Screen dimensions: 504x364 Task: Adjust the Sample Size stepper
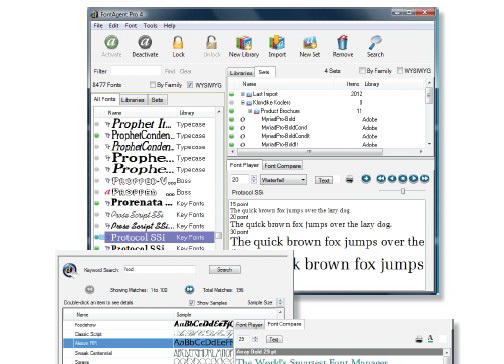click(280, 302)
